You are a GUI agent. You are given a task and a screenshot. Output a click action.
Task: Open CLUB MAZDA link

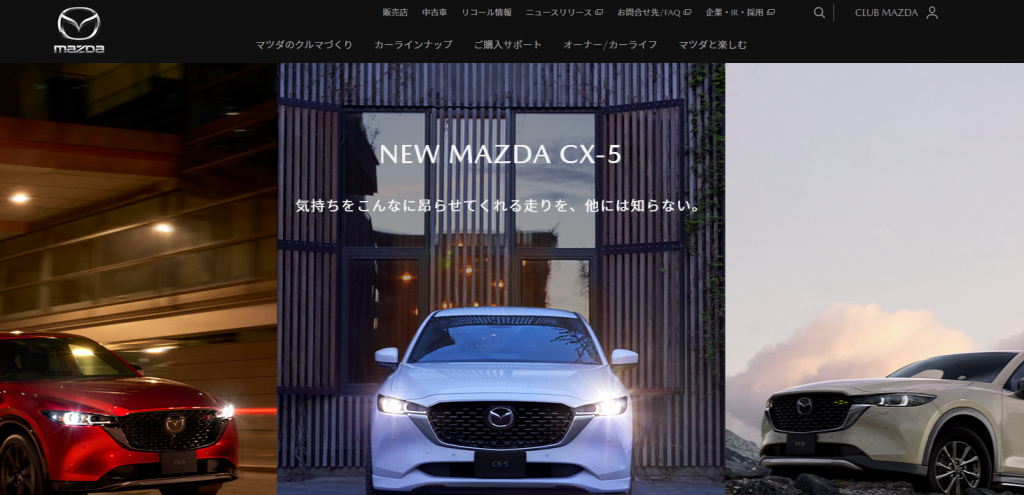click(x=886, y=12)
